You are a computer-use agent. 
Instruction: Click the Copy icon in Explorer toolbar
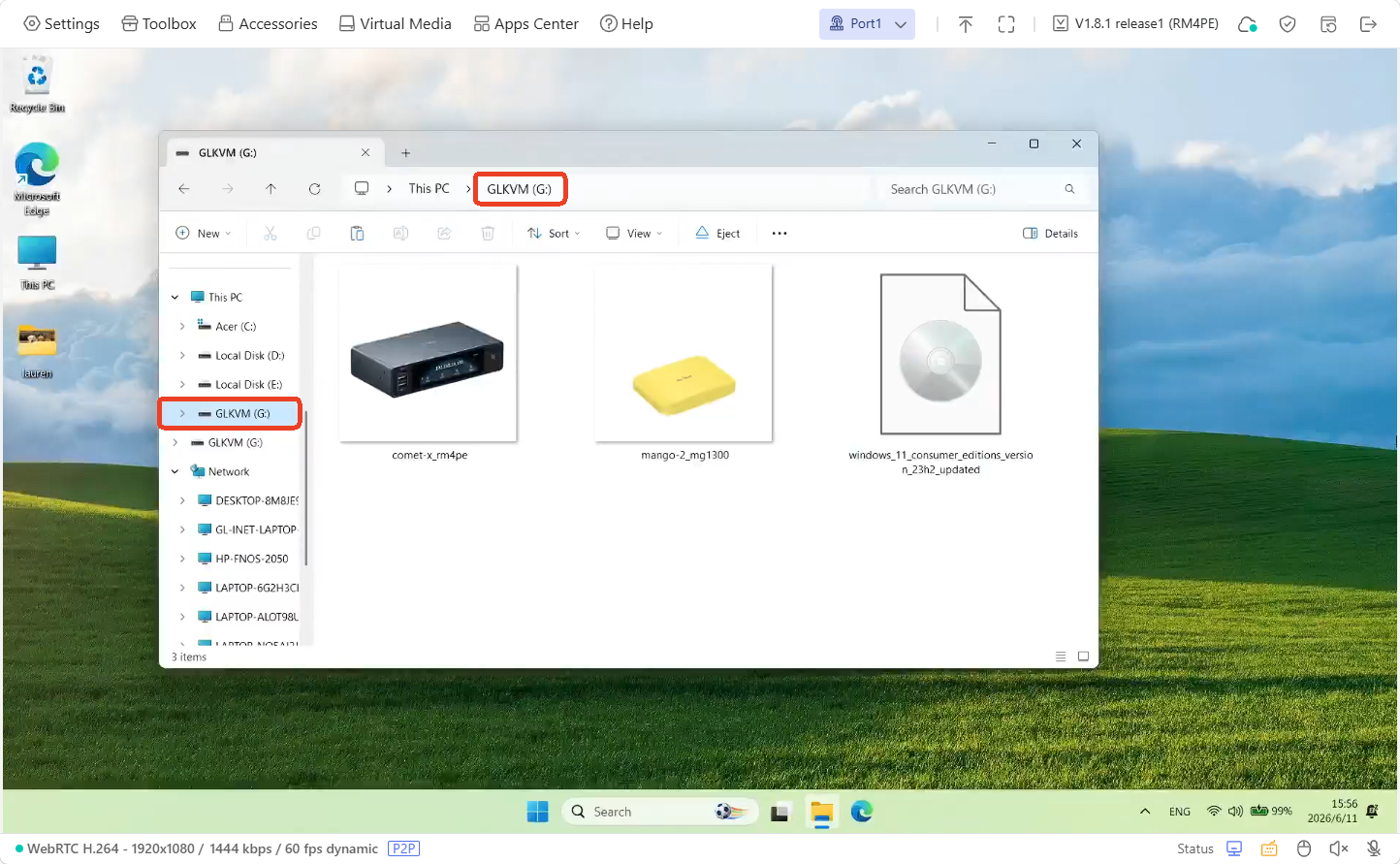[x=313, y=233]
